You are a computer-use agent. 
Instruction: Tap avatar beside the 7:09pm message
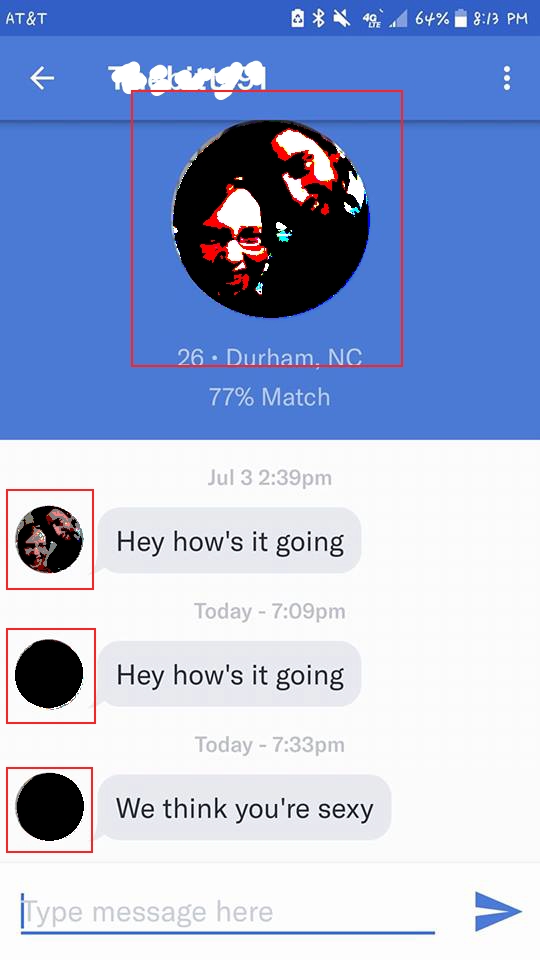pos(49,674)
